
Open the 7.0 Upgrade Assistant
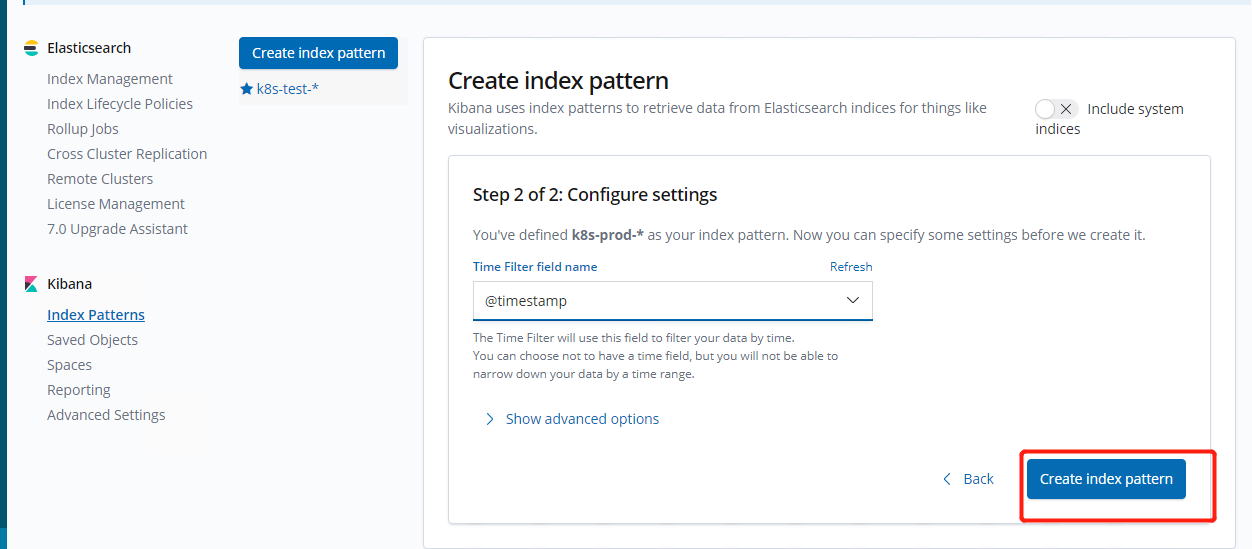point(117,229)
